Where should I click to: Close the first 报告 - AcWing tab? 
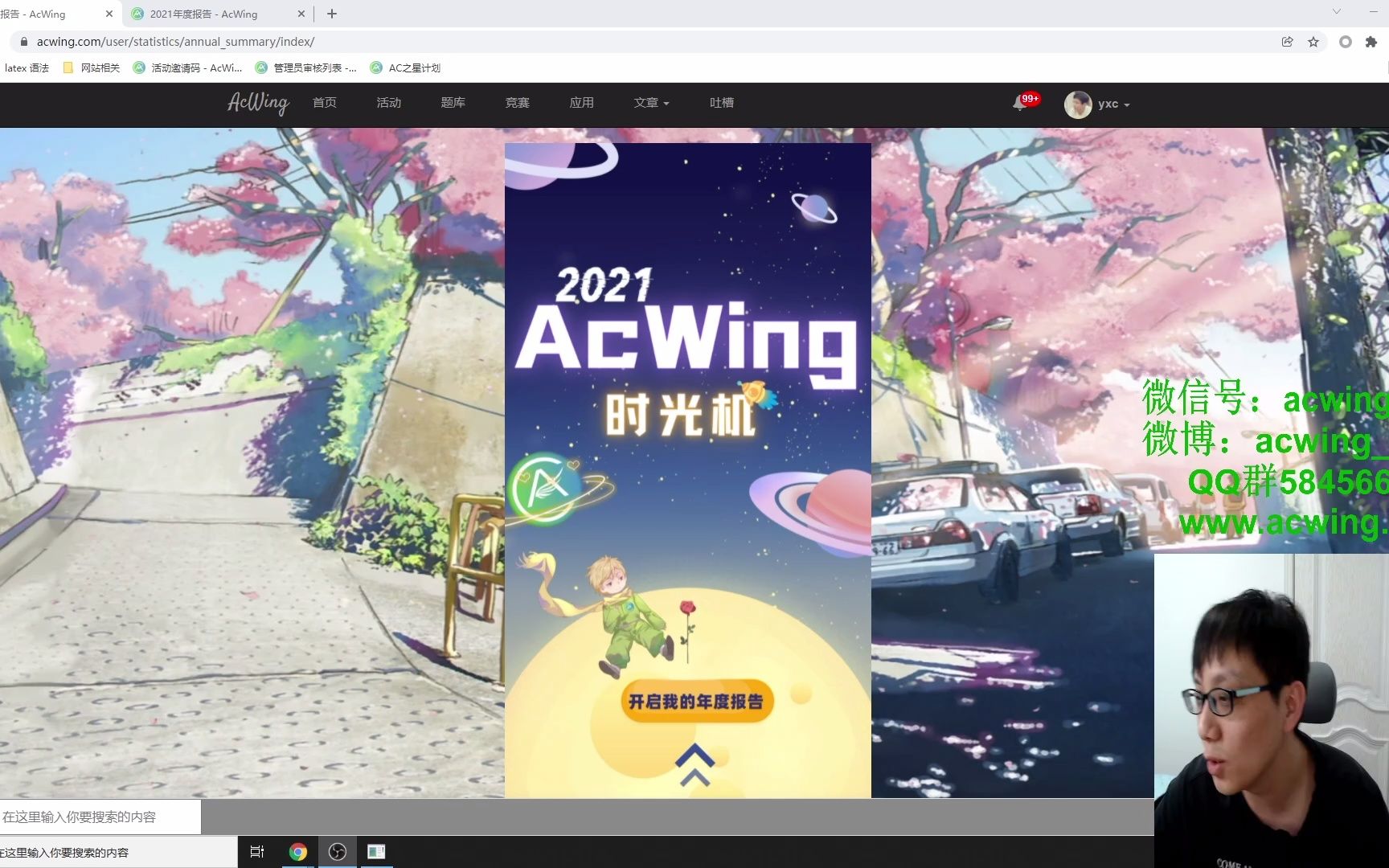109,14
